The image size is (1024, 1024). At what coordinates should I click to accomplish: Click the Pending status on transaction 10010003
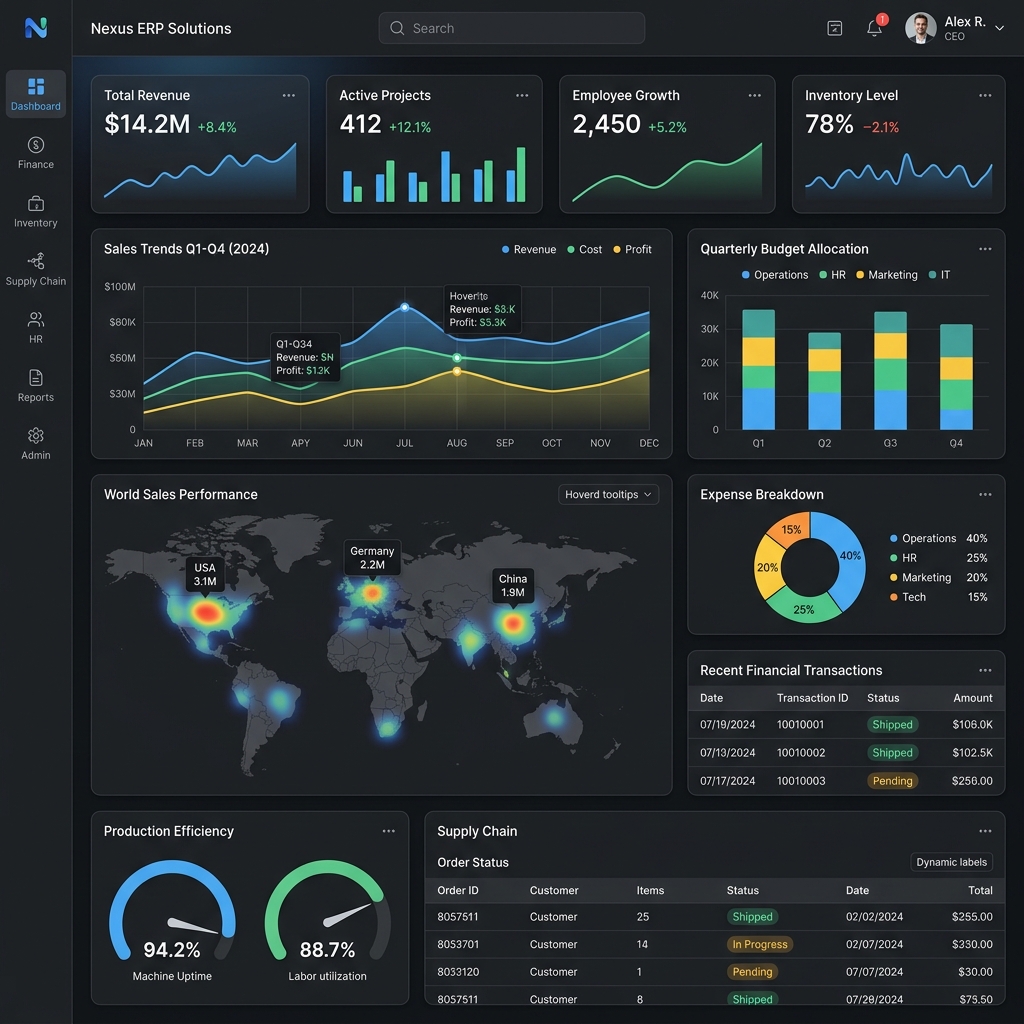[892, 781]
